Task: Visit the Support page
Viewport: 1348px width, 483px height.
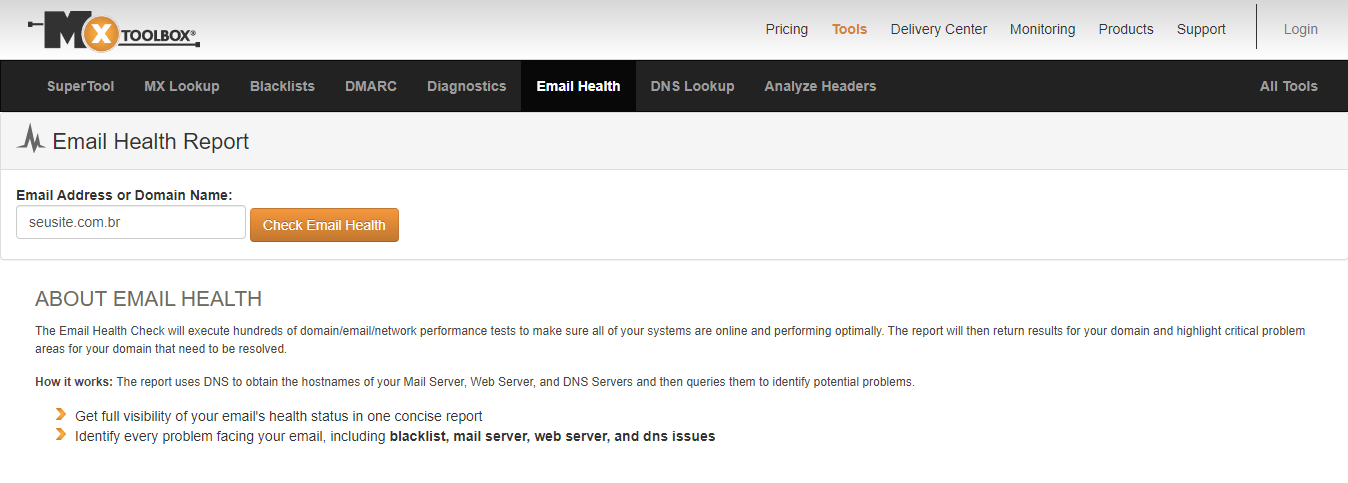Action: click(1200, 29)
